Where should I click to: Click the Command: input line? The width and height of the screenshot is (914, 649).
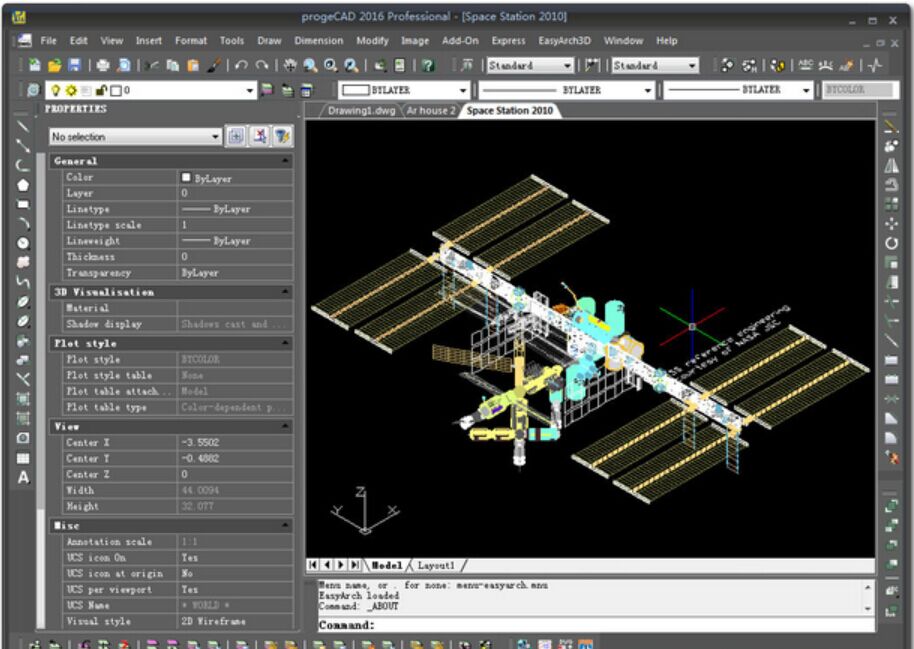(x=596, y=625)
